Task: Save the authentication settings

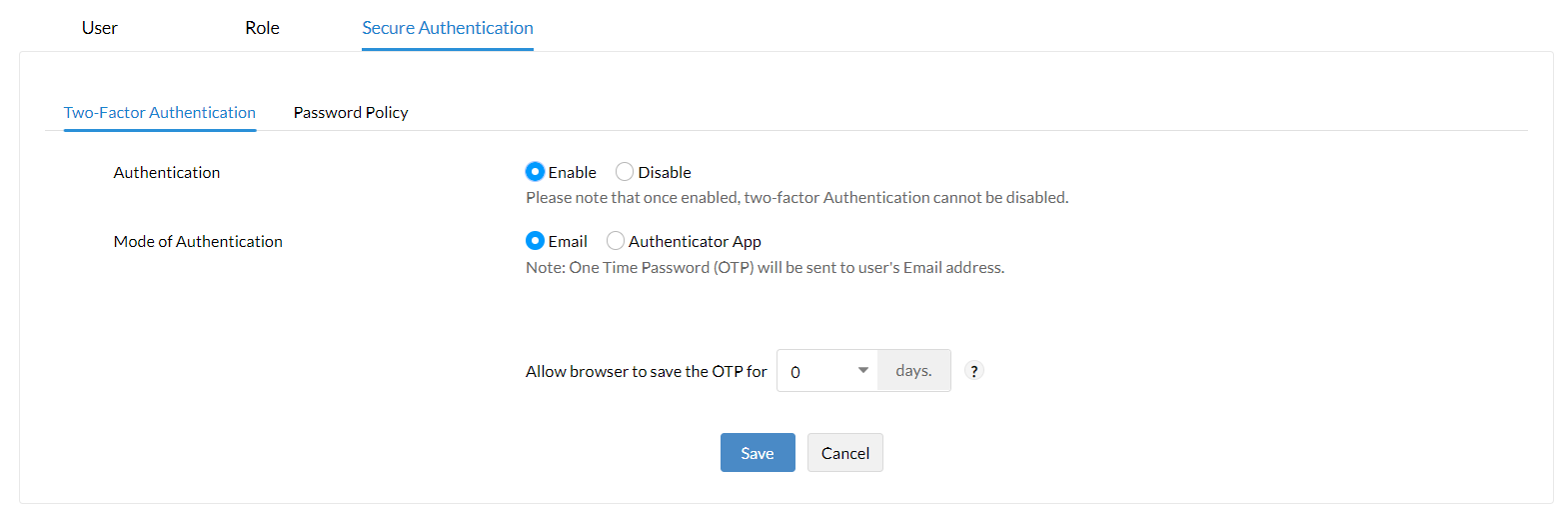Action: pos(758,453)
